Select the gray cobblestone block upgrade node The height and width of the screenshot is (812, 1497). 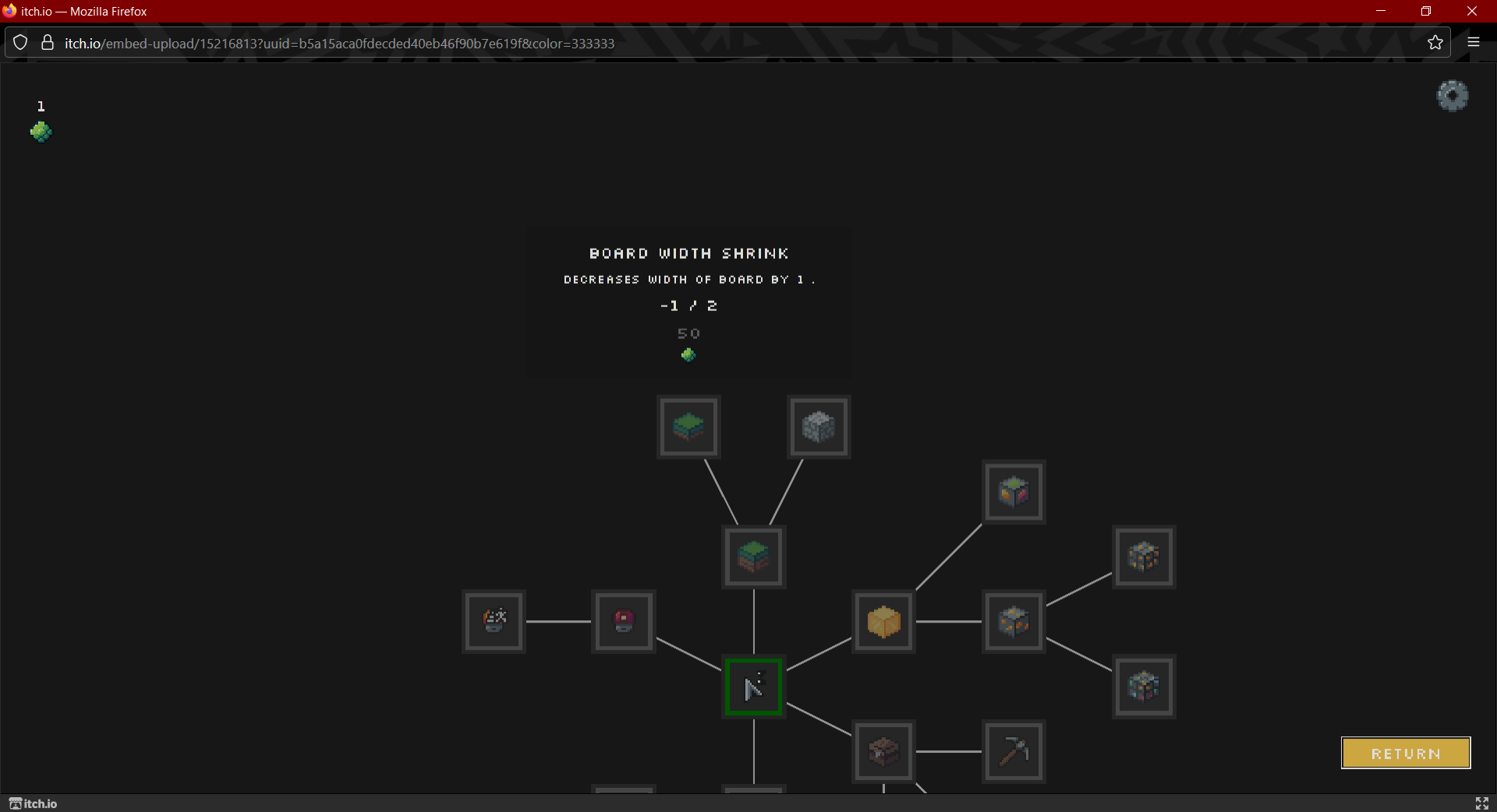click(x=819, y=427)
